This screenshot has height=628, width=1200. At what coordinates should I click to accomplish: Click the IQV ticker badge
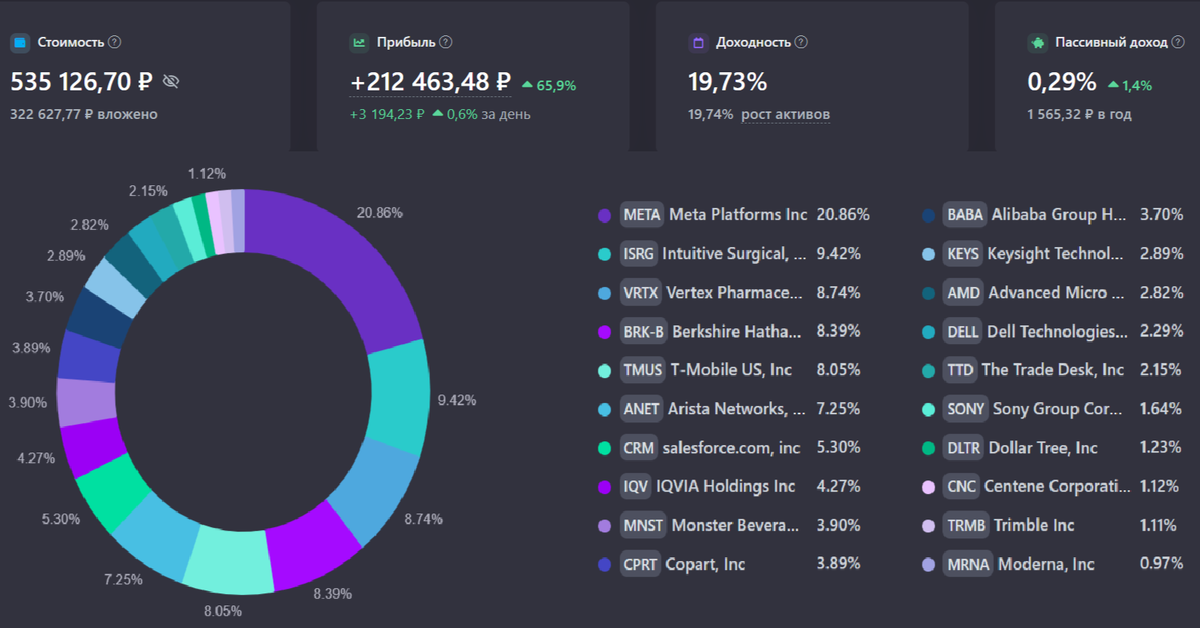tap(636, 486)
